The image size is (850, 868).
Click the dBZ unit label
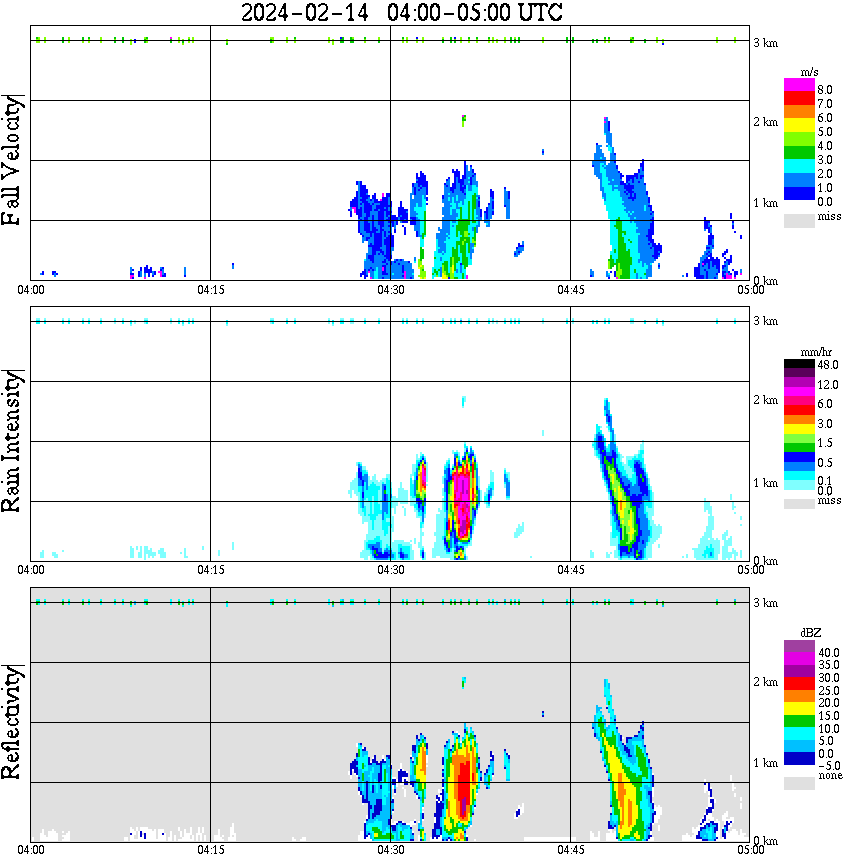811,633
